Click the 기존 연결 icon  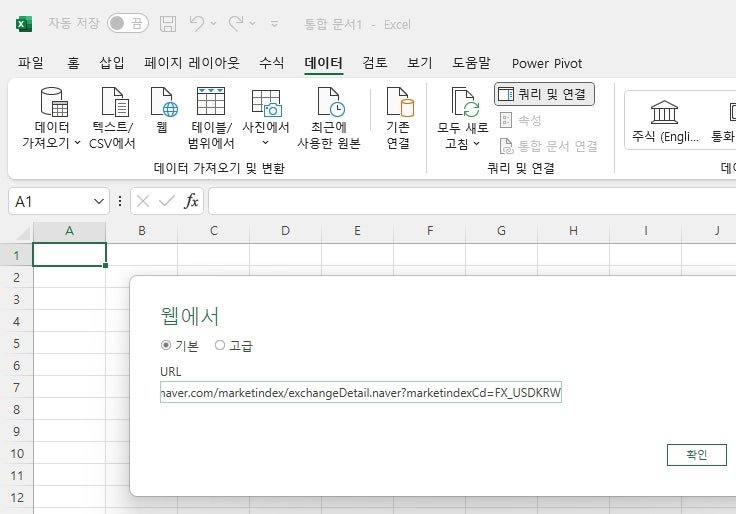[x=400, y=101]
